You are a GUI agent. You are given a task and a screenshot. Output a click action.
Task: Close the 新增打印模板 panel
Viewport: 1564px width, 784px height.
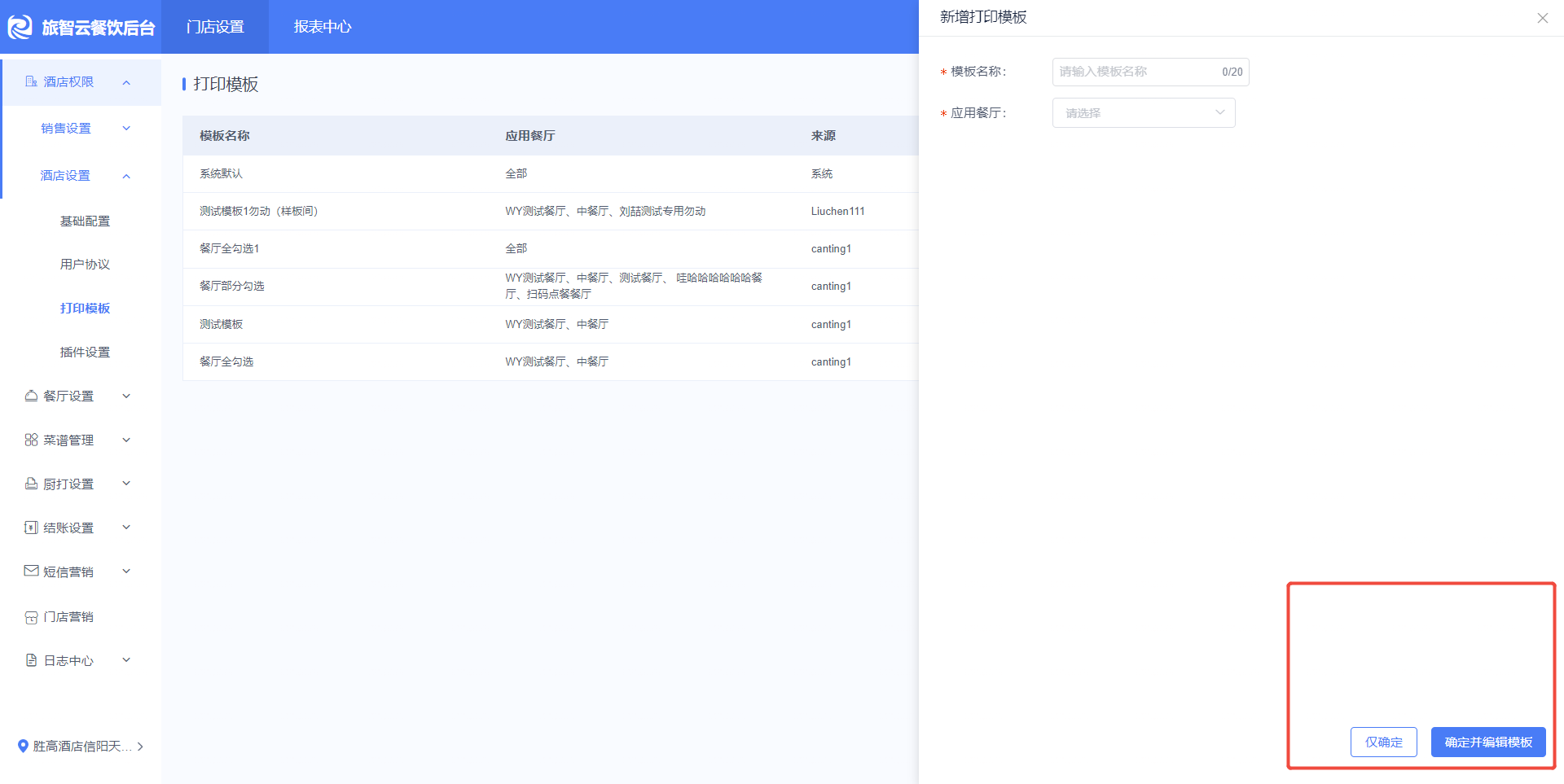[x=1542, y=18]
